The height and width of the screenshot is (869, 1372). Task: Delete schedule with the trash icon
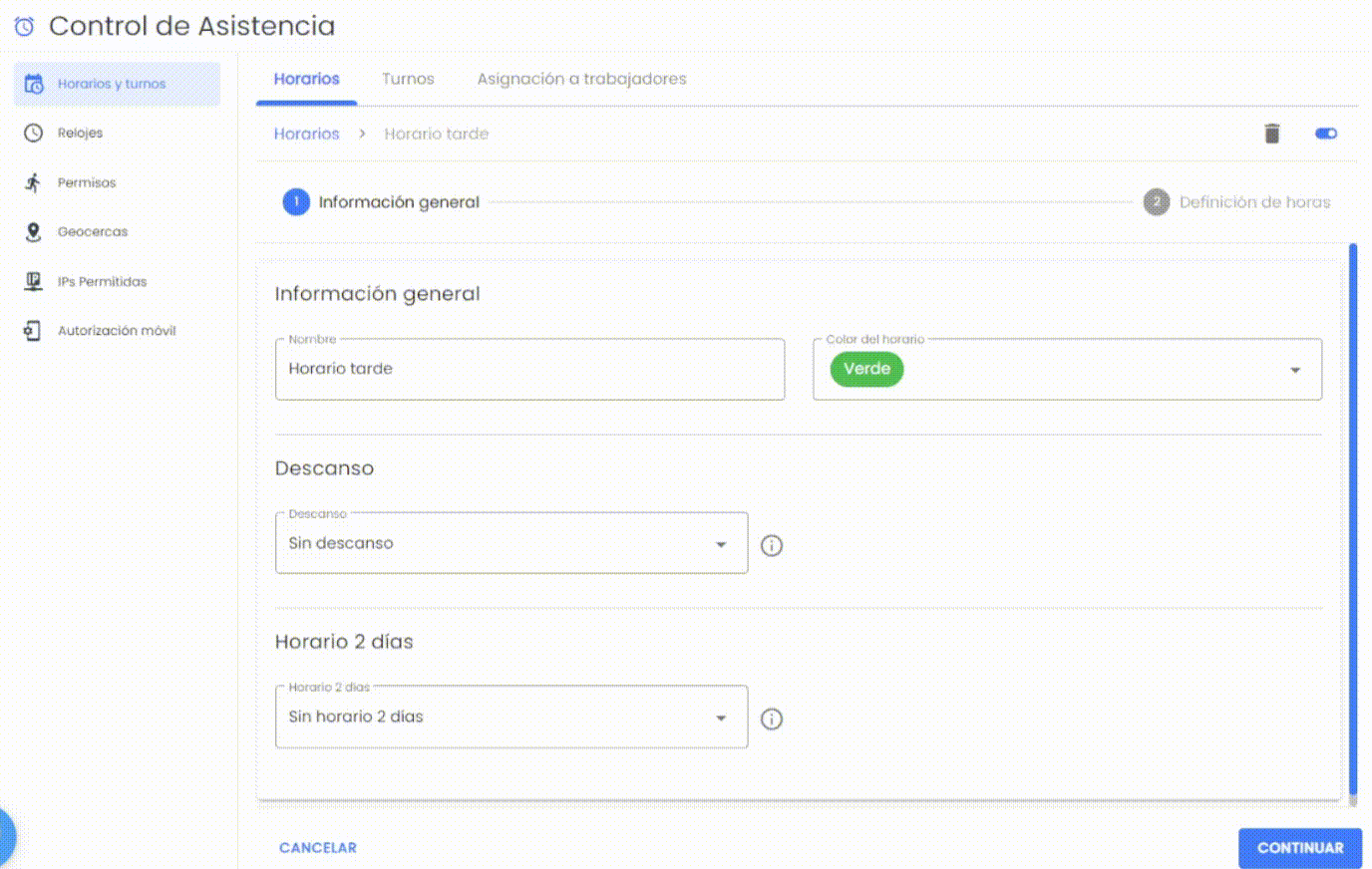1271,134
